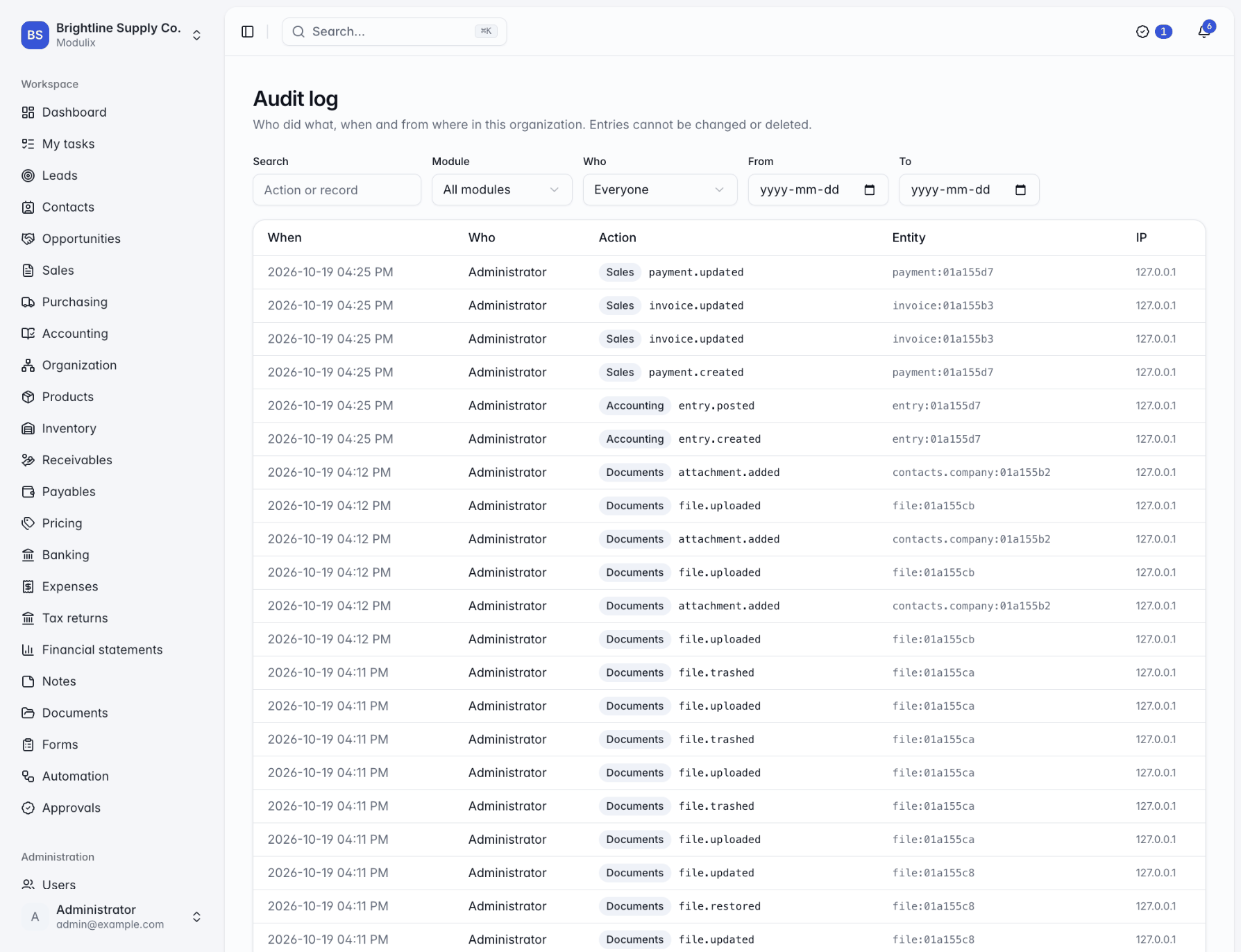
Task: Click the When column header
Action: pyautogui.click(x=285, y=237)
